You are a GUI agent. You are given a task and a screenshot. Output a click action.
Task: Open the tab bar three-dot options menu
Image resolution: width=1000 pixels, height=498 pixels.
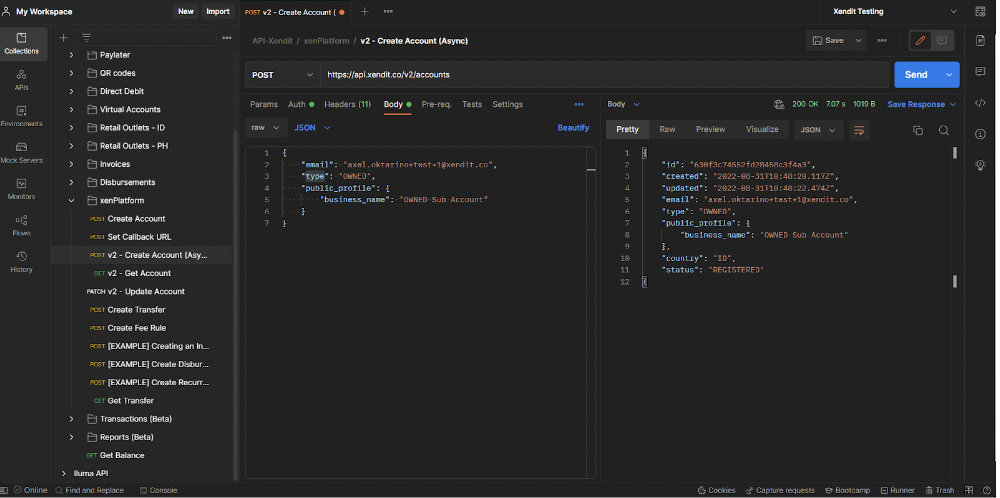[x=388, y=11]
